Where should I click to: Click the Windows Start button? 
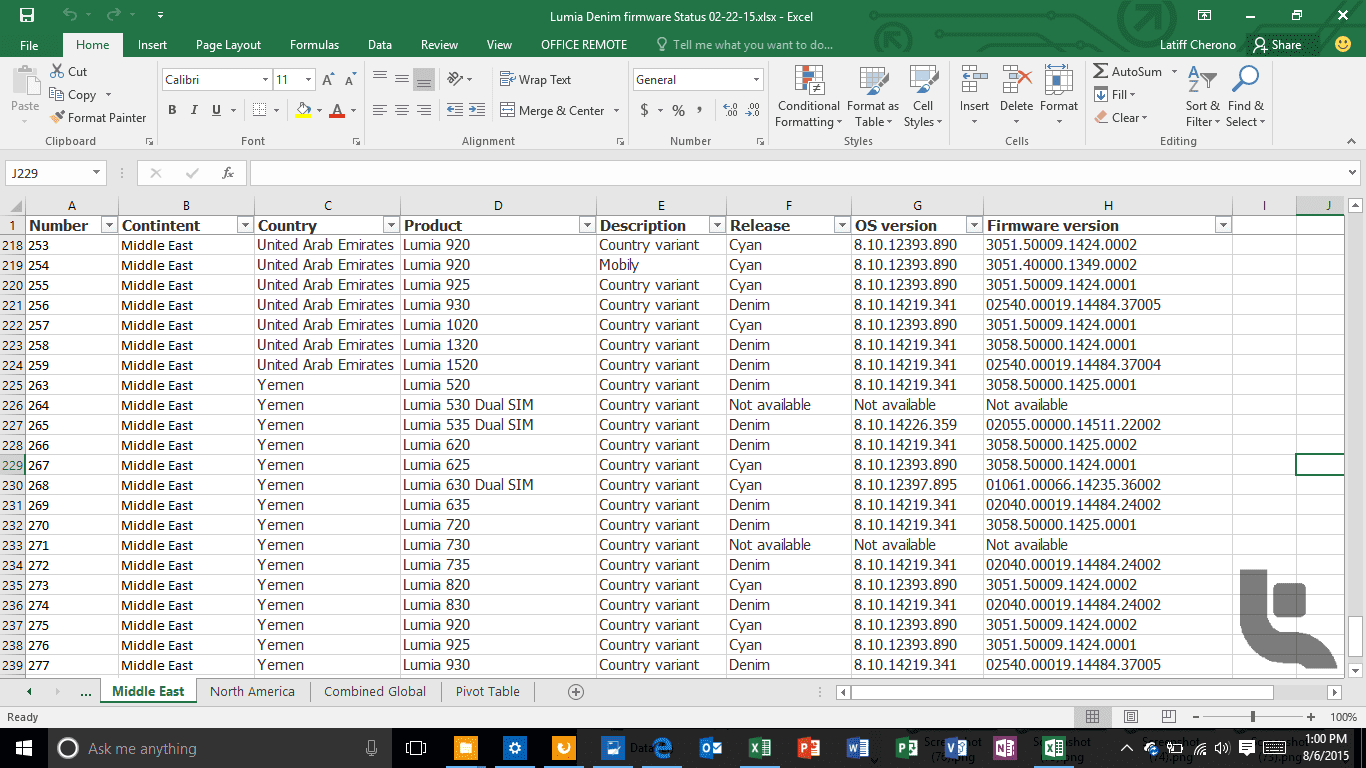pos(22,748)
